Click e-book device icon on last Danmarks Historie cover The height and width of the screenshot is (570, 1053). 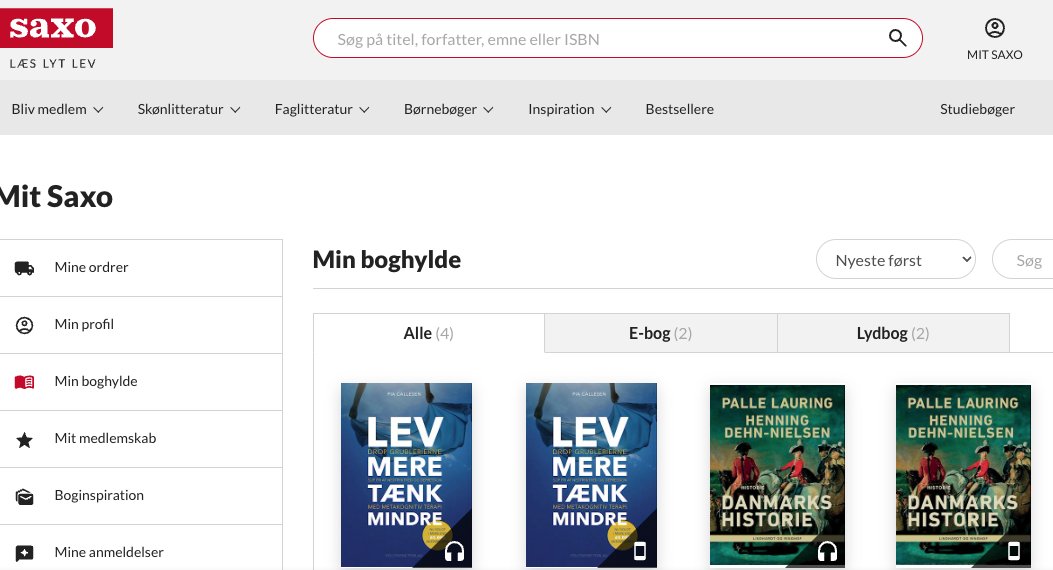point(1014,551)
